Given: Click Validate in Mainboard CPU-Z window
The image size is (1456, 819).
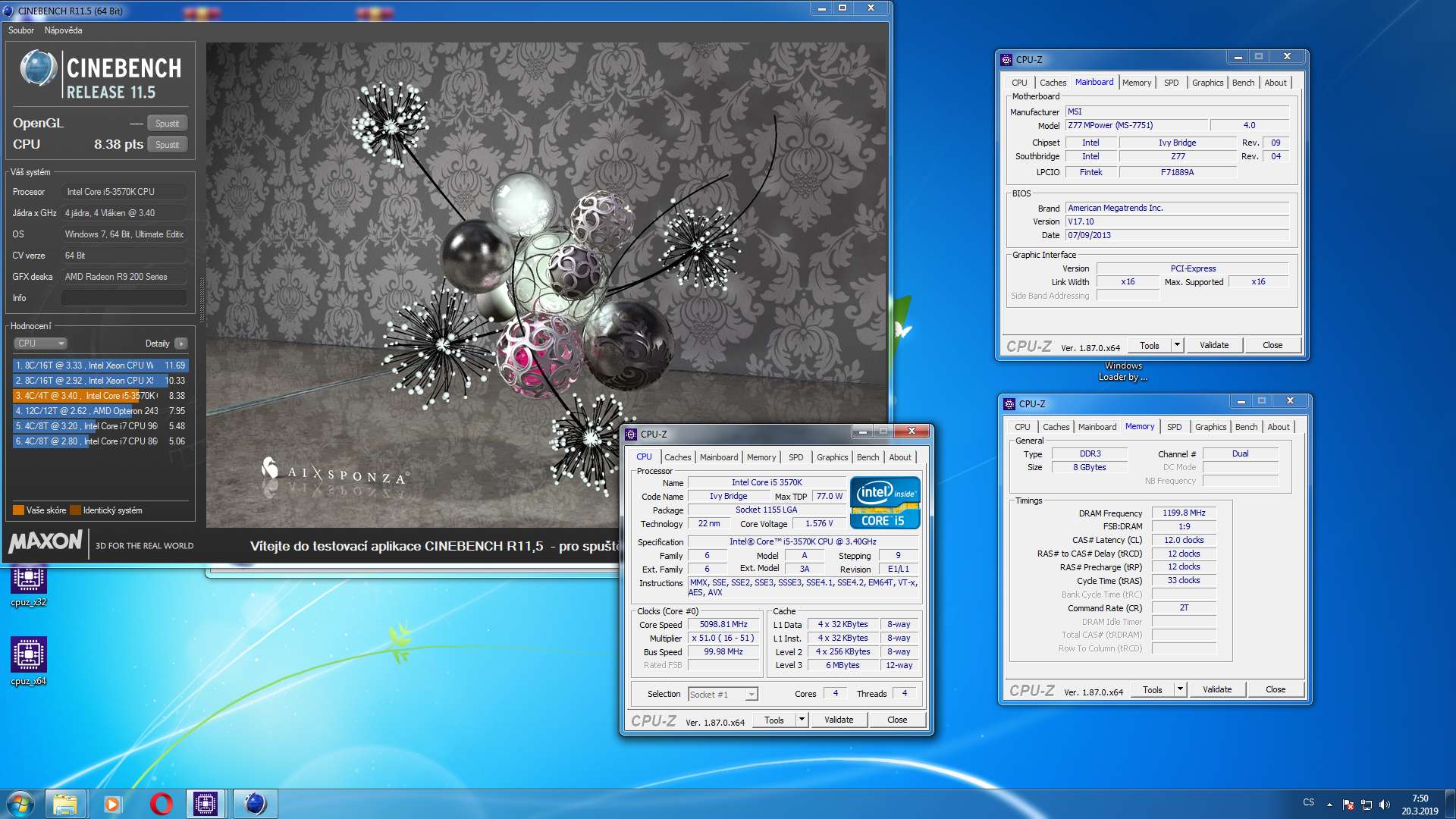Looking at the screenshot, I should 1214,345.
